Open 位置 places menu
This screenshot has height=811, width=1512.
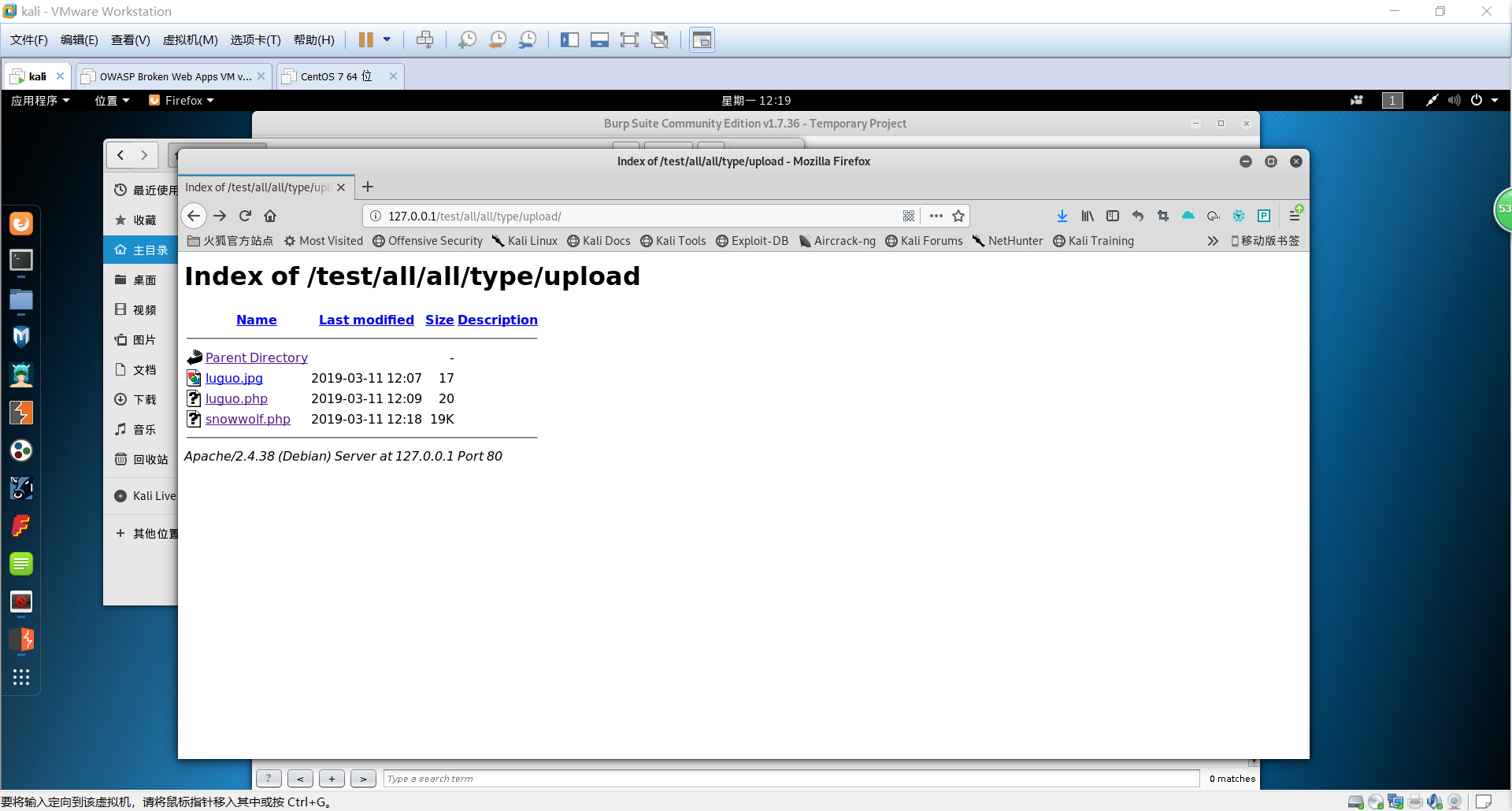(x=112, y=100)
